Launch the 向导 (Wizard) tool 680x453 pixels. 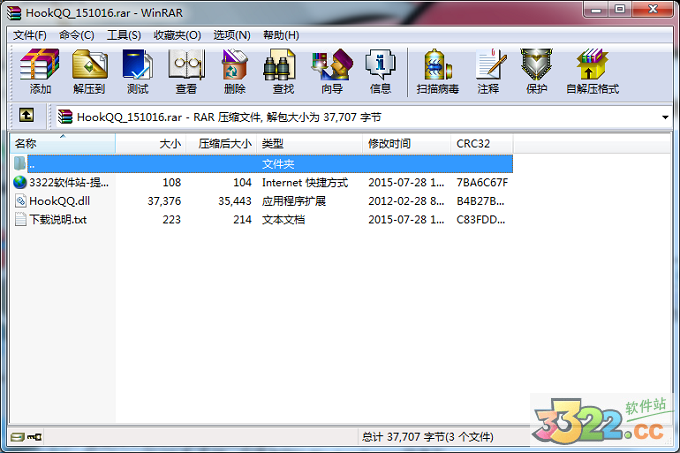pos(332,70)
